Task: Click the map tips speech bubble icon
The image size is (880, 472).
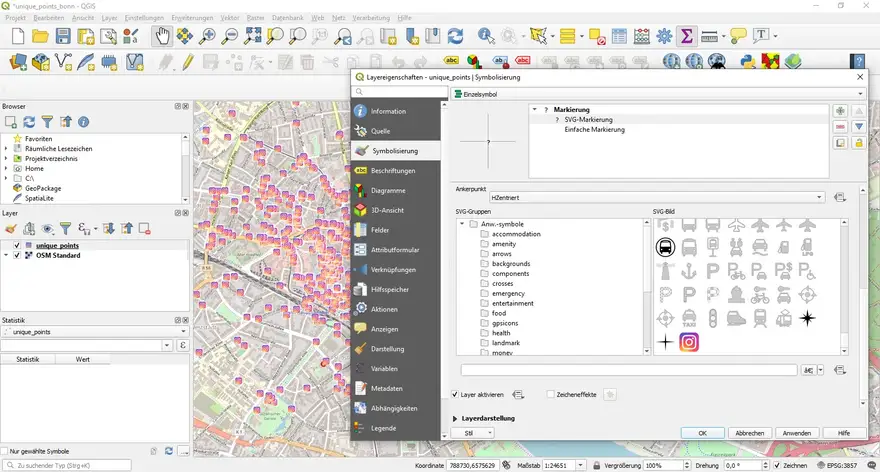Action: pos(738,36)
